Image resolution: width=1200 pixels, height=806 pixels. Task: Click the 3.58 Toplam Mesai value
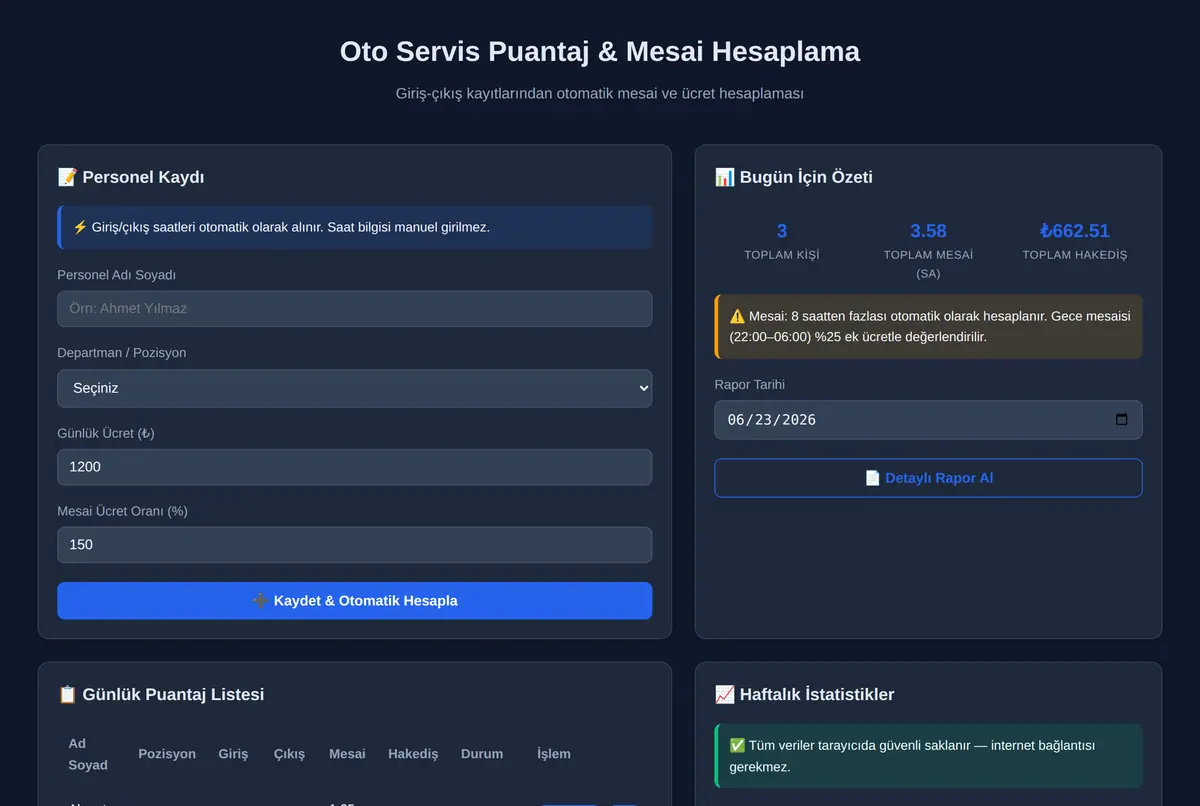coord(928,231)
